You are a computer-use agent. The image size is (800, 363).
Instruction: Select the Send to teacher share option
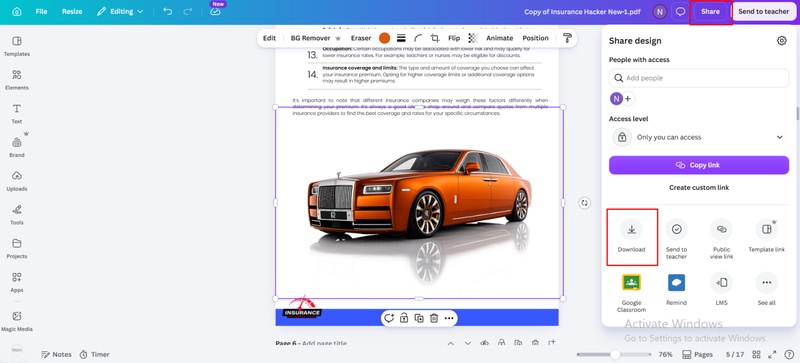(677, 239)
